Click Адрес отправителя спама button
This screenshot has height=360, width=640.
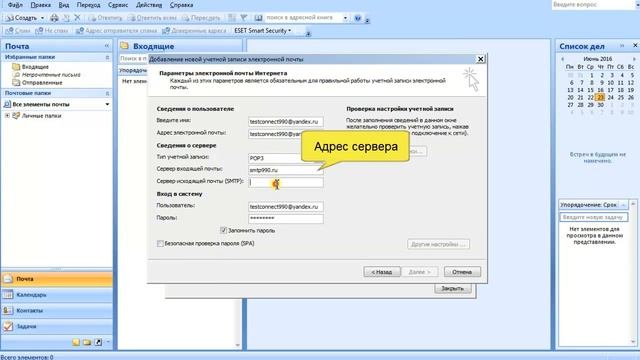click(x=117, y=31)
